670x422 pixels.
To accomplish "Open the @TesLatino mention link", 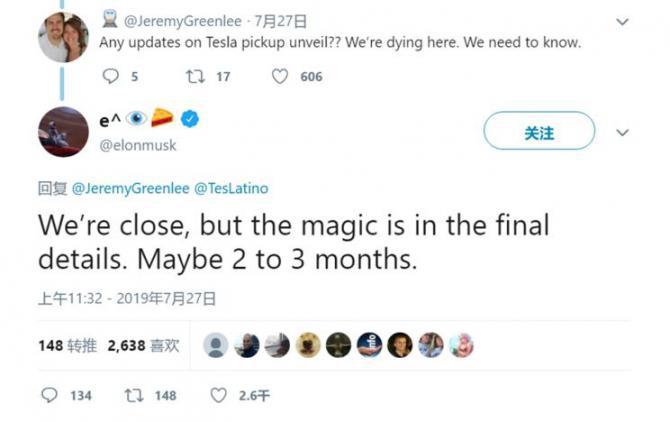I will point(230,188).
